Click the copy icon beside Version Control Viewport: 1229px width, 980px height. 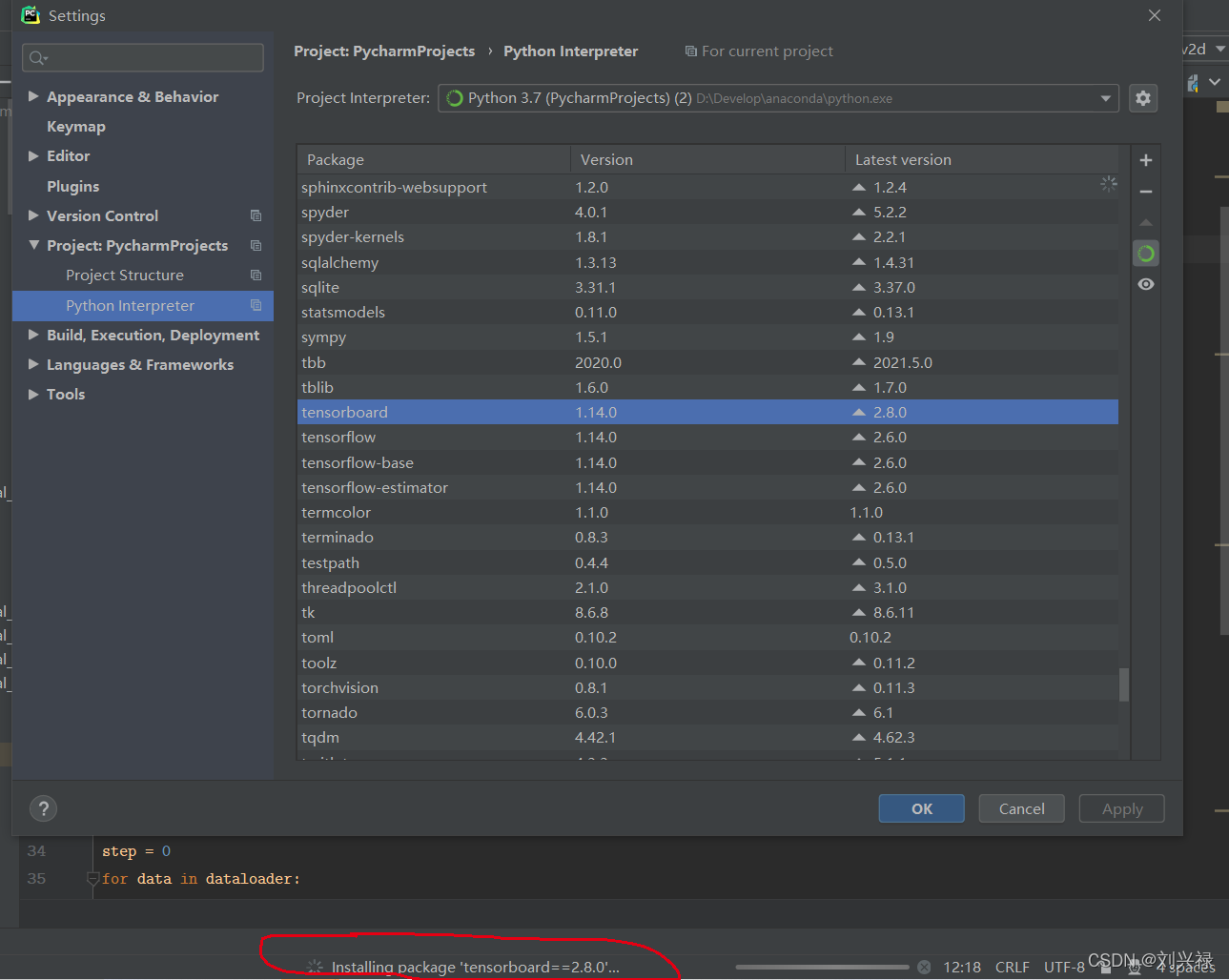(x=256, y=215)
